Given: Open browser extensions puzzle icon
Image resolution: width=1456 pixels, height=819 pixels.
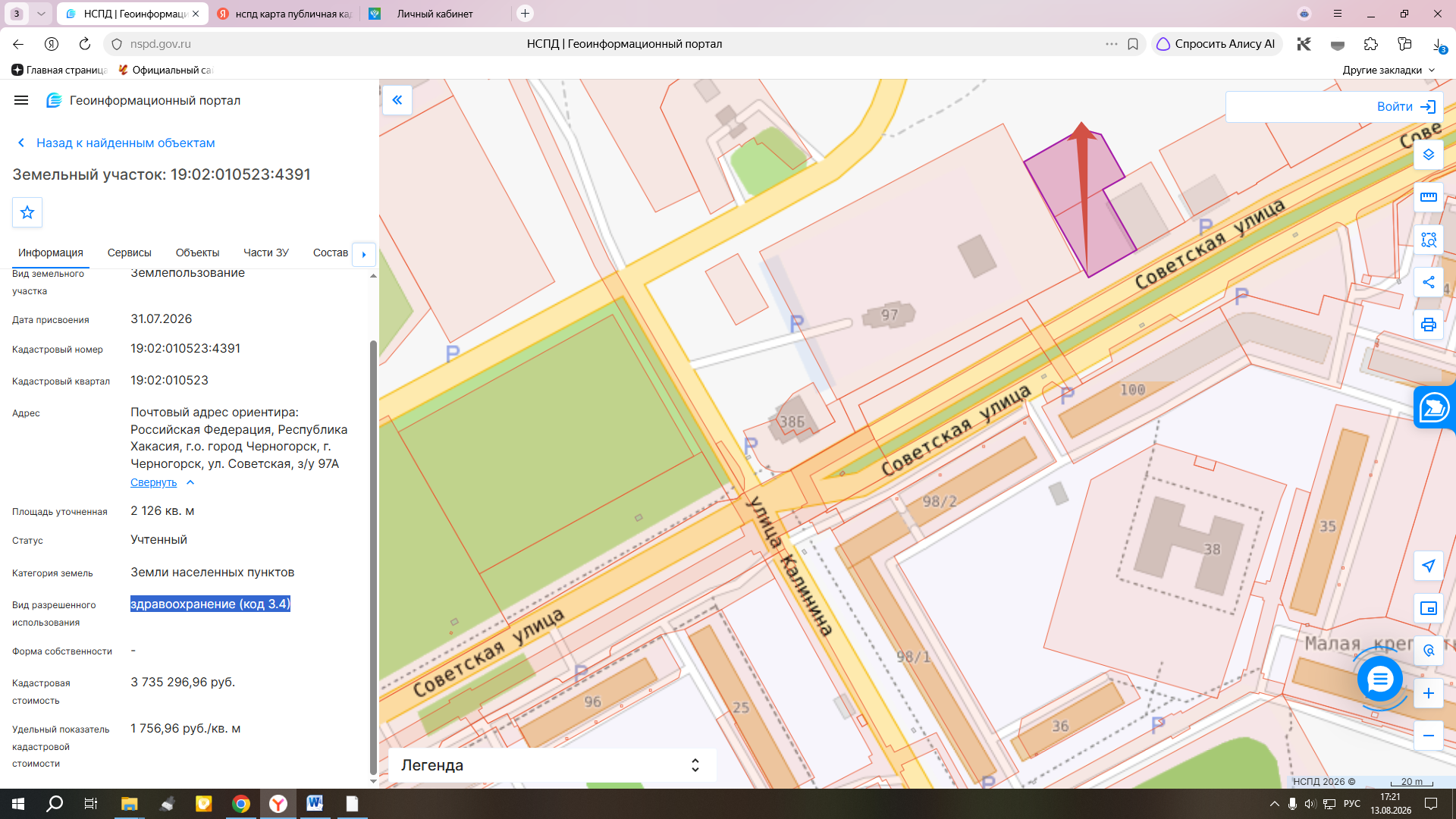Looking at the screenshot, I should point(1370,44).
